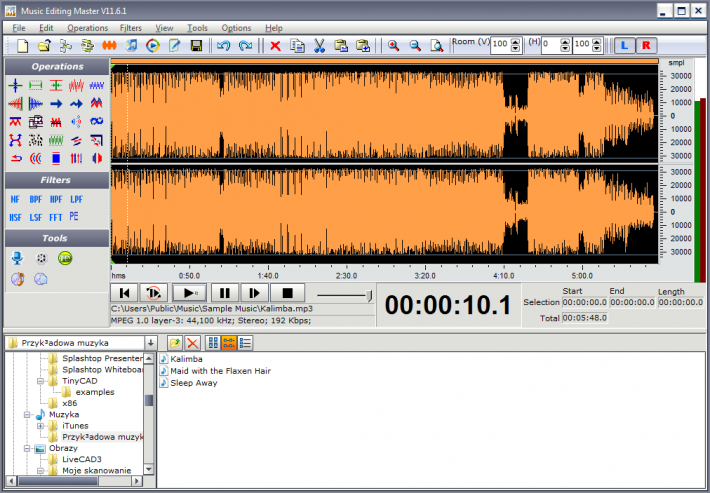Cut selection with scissors icon
The height and width of the screenshot is (493, 710).
pos(319,45)
